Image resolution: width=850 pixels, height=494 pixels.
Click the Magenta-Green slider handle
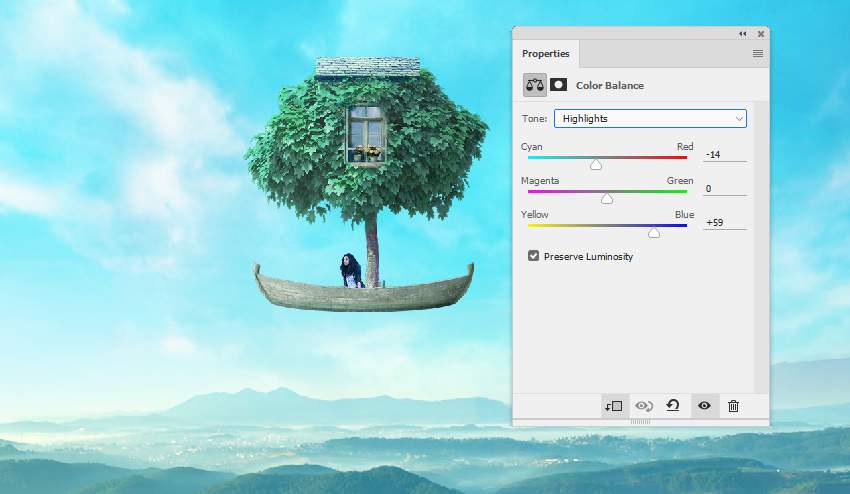click(x=607, y=198)
